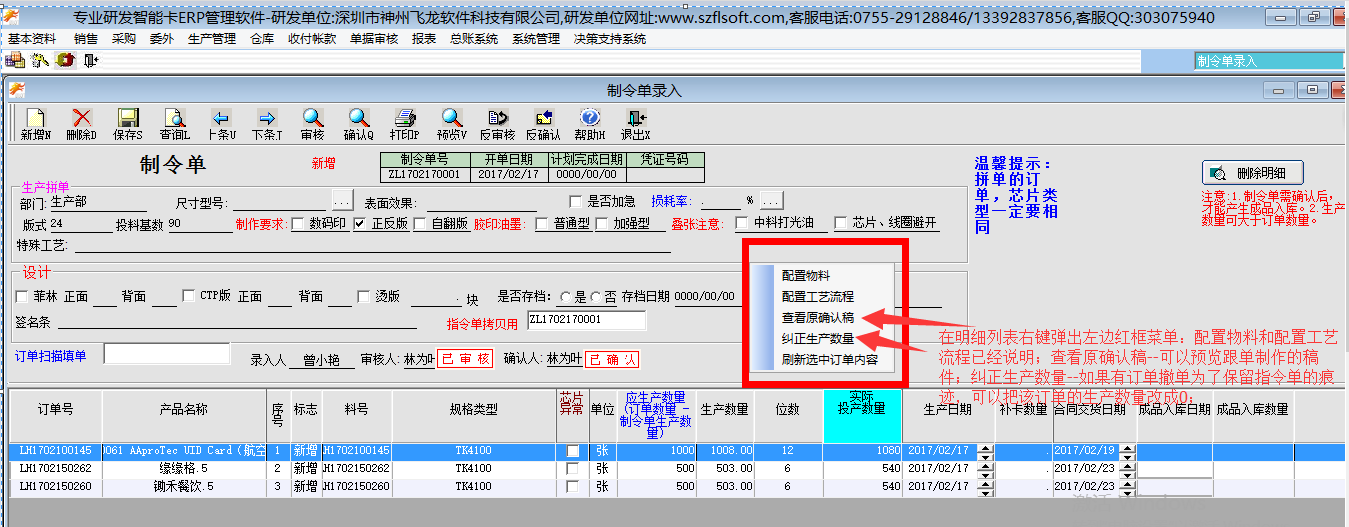
Task: Print using the 打印P printer icon
Action: (x=404, y=118)
